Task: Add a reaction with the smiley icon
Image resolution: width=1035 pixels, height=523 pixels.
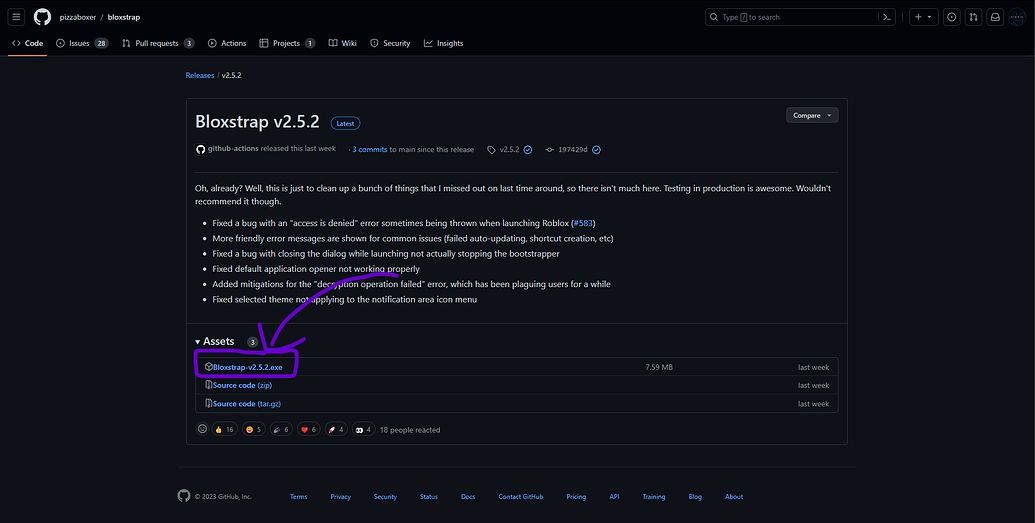Action: click(x=203, y=429)
